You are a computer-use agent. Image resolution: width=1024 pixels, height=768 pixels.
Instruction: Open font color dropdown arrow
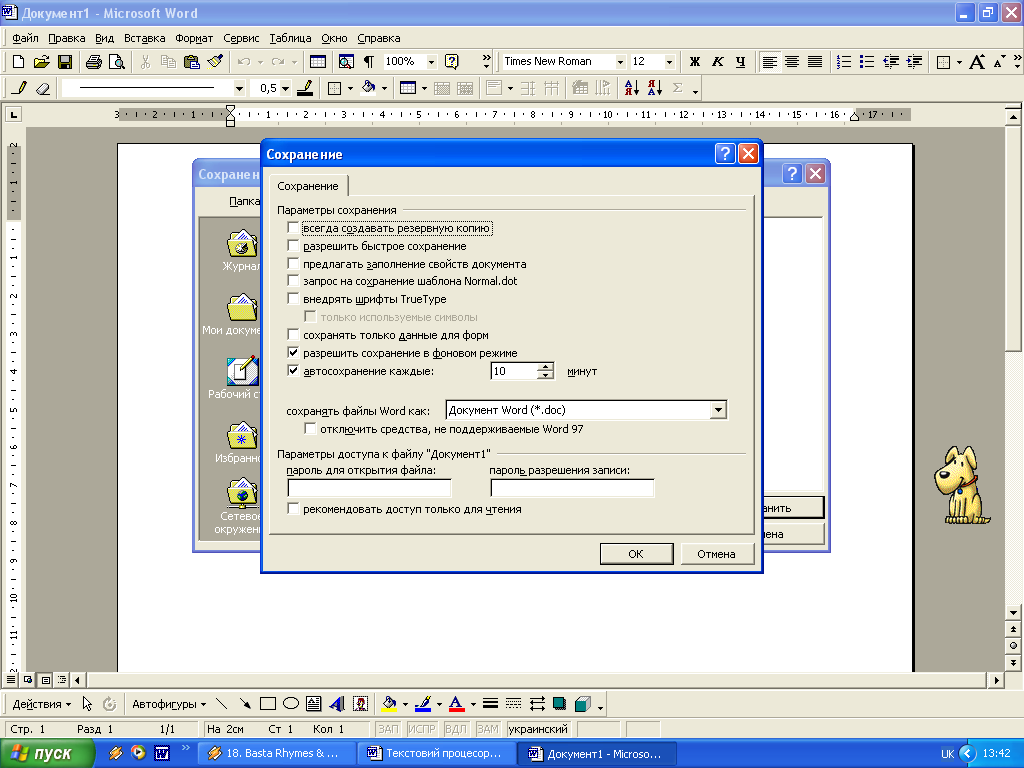(x=473, y=704)
